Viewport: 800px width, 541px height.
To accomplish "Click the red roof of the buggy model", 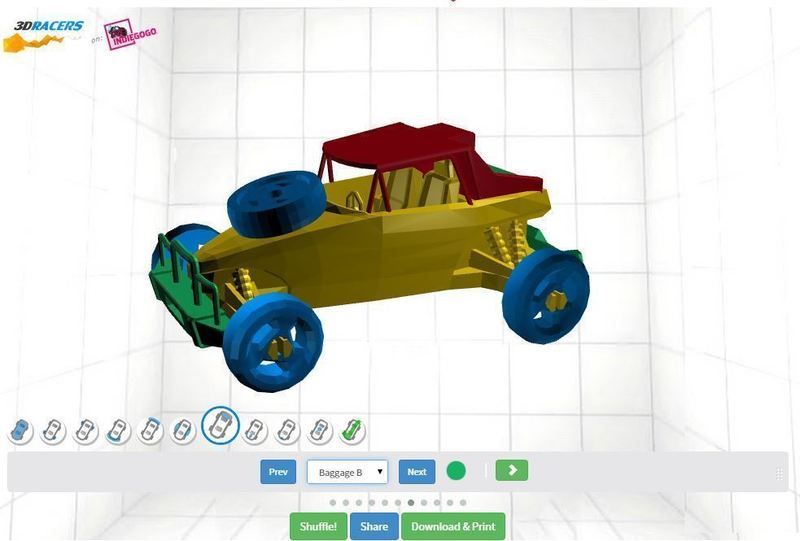I will (403, 145).
